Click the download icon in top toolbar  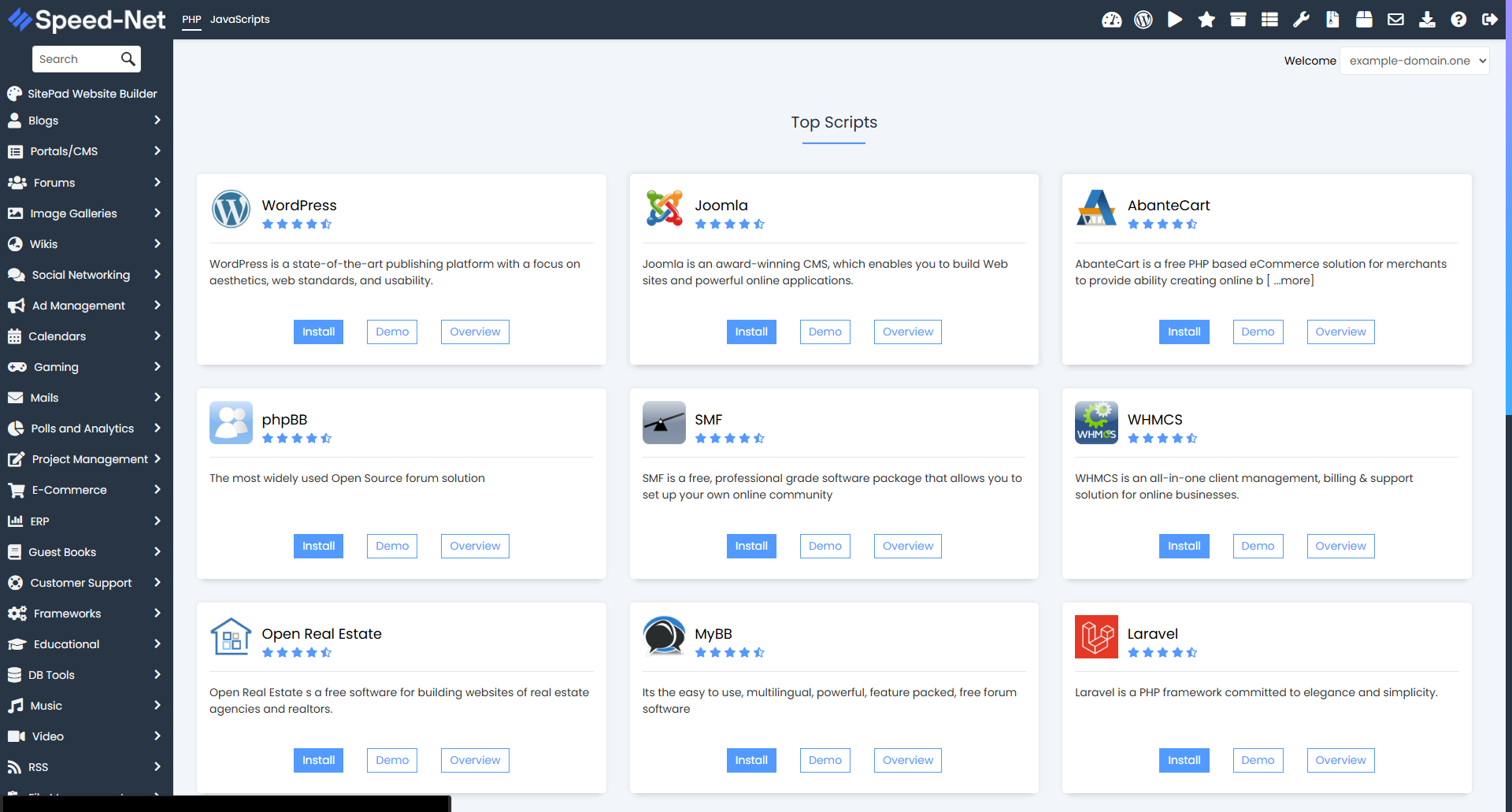tap(1427, 20)
